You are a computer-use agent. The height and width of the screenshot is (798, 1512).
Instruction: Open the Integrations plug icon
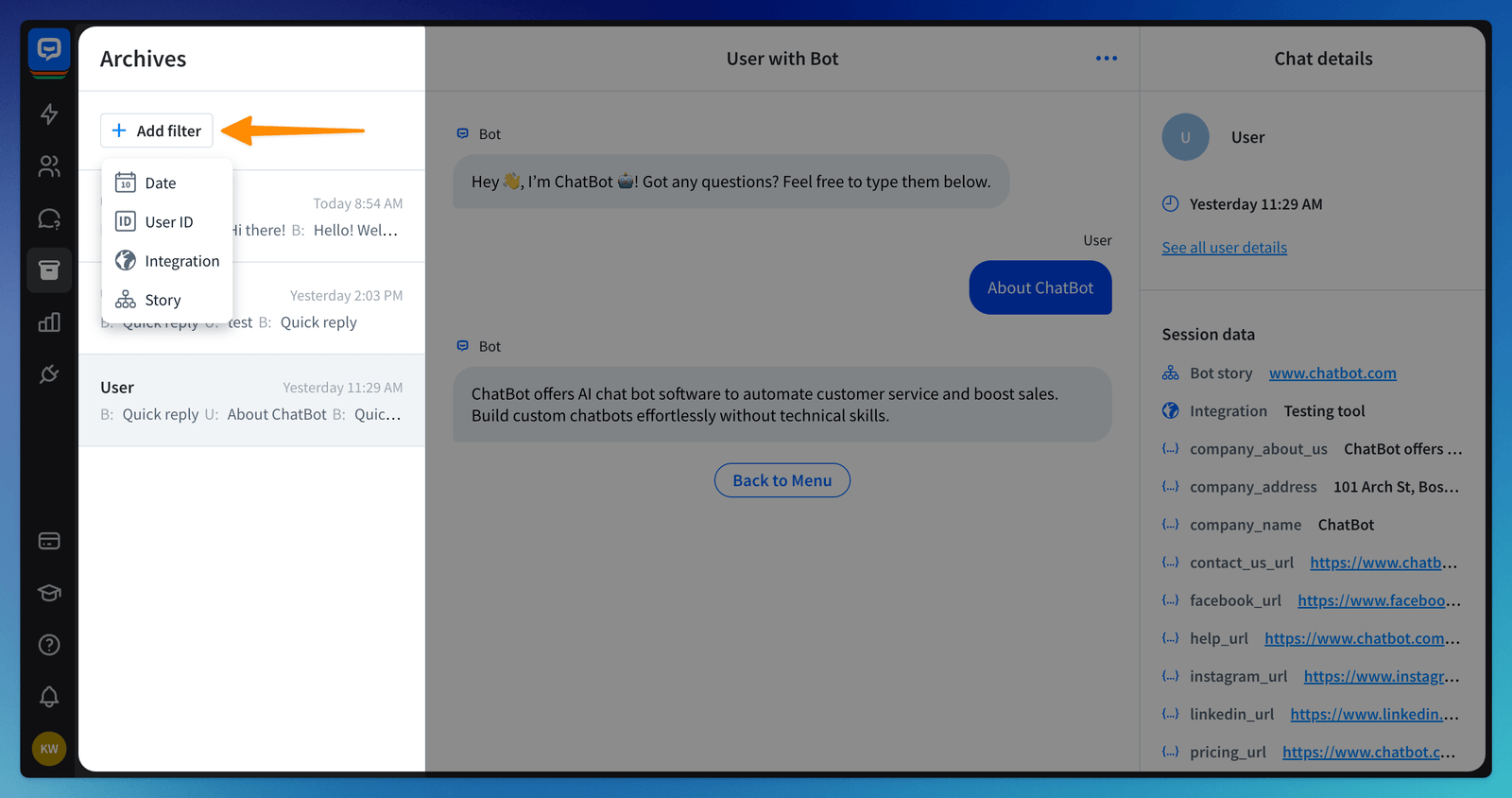point(49,374)
